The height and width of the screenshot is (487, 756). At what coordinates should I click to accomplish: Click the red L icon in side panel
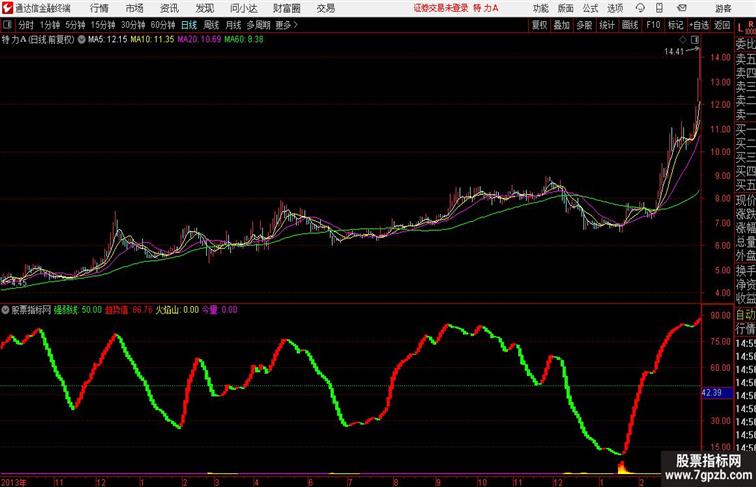pyautogui.click(x=740, y=28)
